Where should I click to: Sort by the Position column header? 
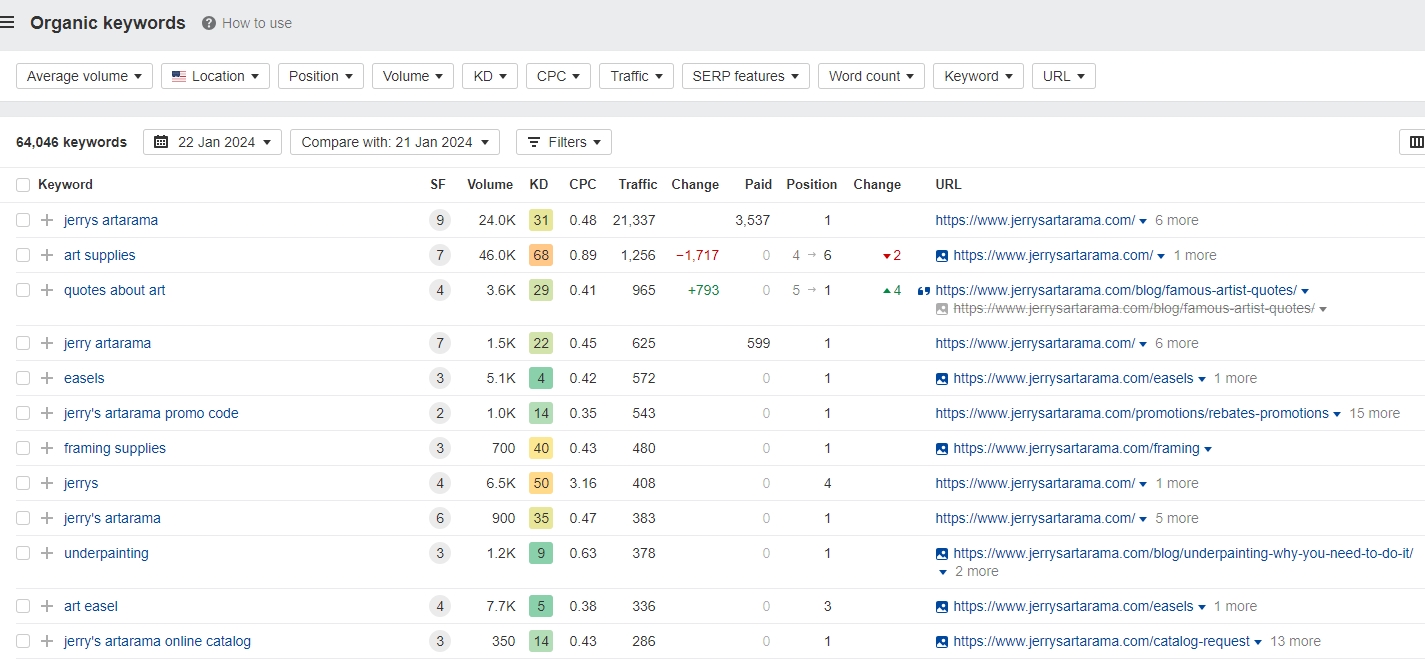pyautogui.click(x=812, y=184)
